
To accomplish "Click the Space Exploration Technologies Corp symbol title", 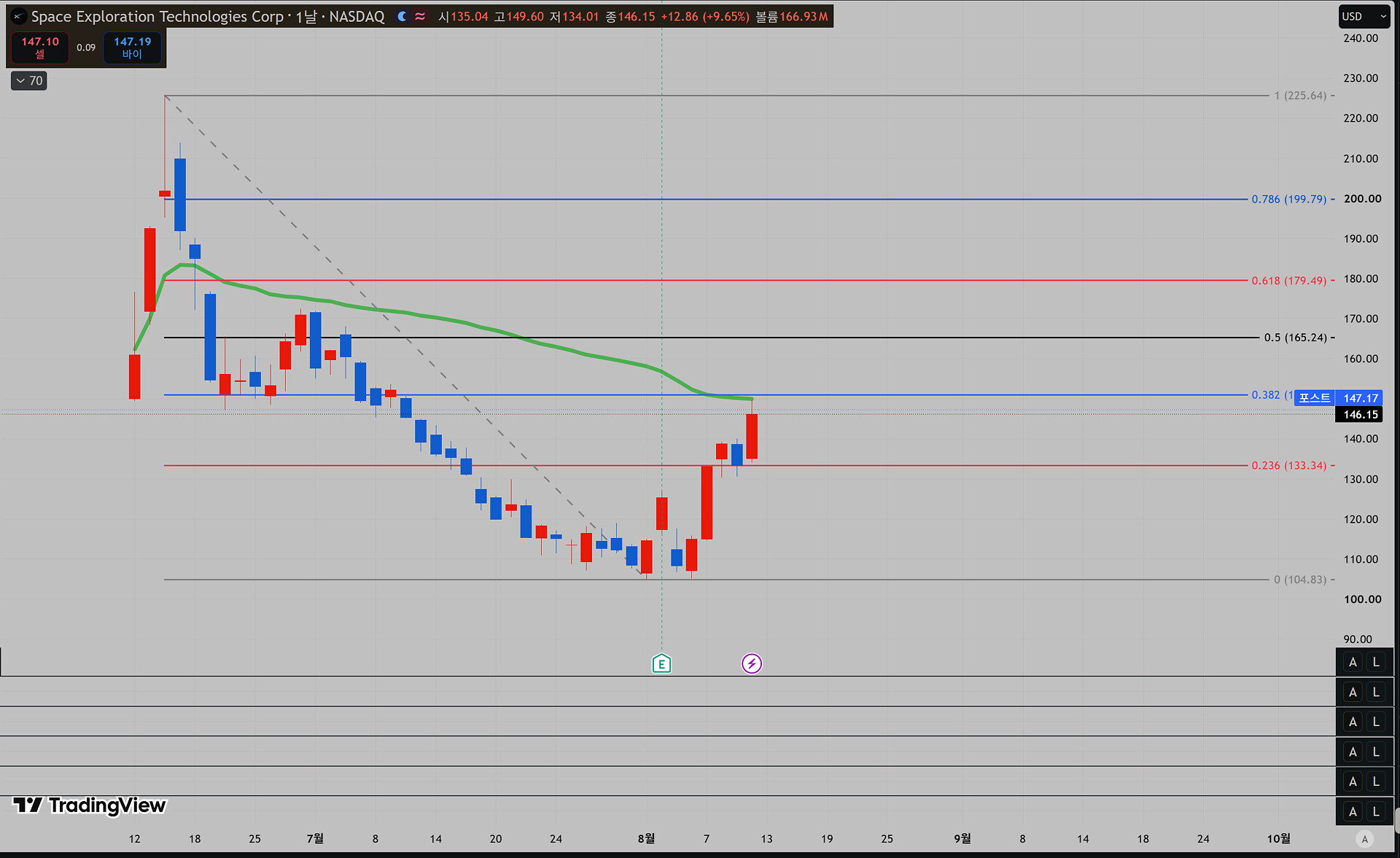I will (157, 16).
